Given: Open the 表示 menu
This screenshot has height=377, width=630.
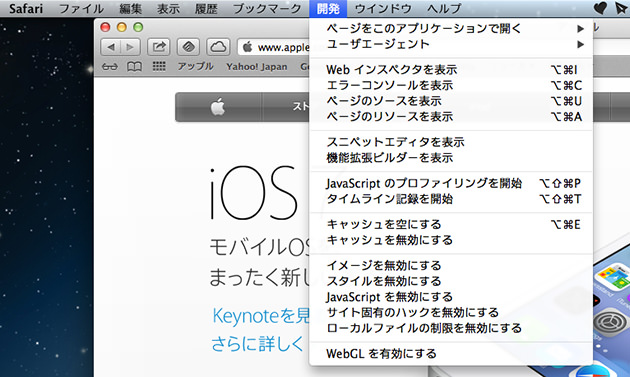Looking at the screenshot, I should tap(168, 8).
